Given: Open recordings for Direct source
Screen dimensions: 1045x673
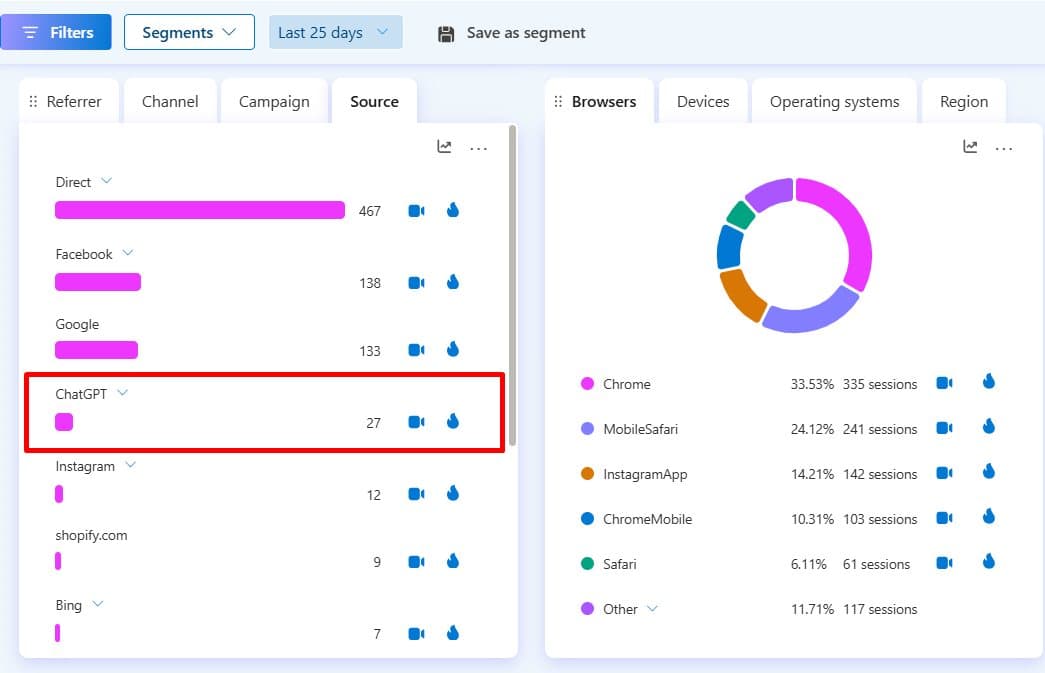Looking at the screenshot, I should [417, 211].
